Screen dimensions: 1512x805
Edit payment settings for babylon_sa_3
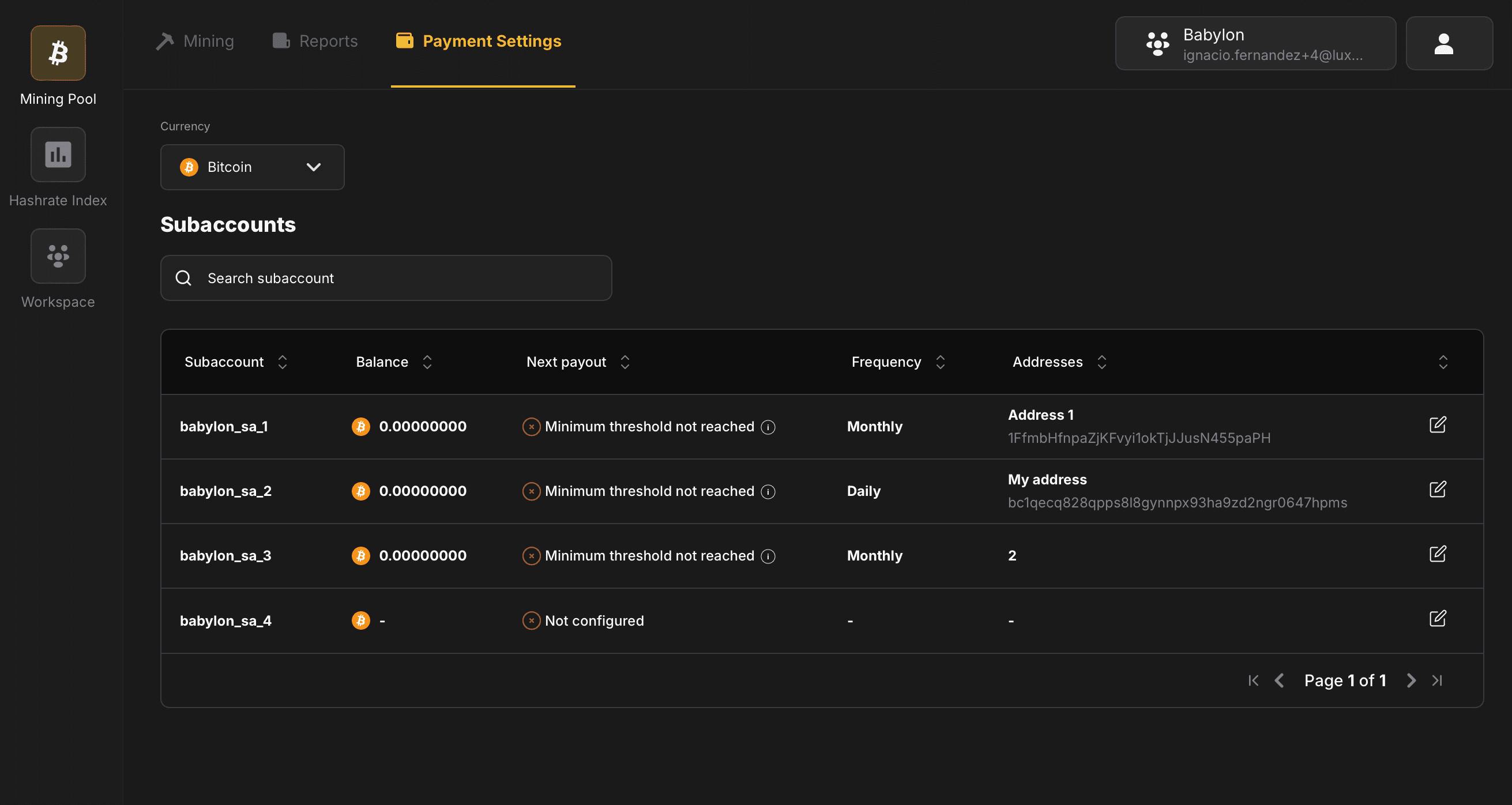tap(1438, 554)
